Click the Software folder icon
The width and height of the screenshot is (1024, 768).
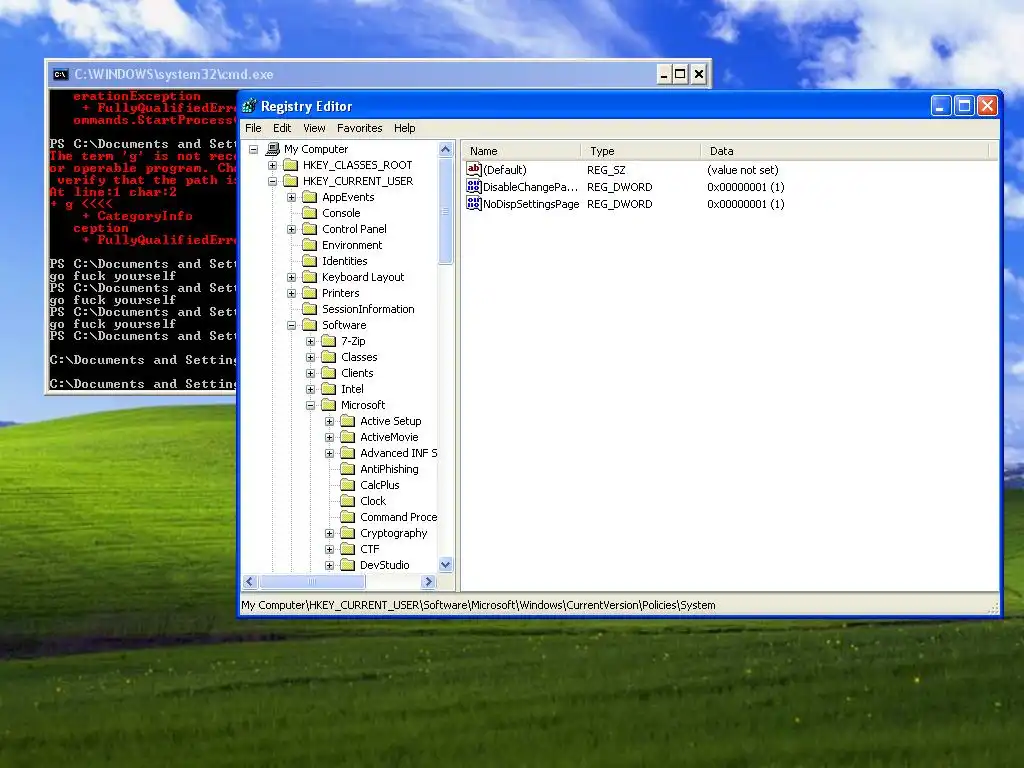[310, 325]
